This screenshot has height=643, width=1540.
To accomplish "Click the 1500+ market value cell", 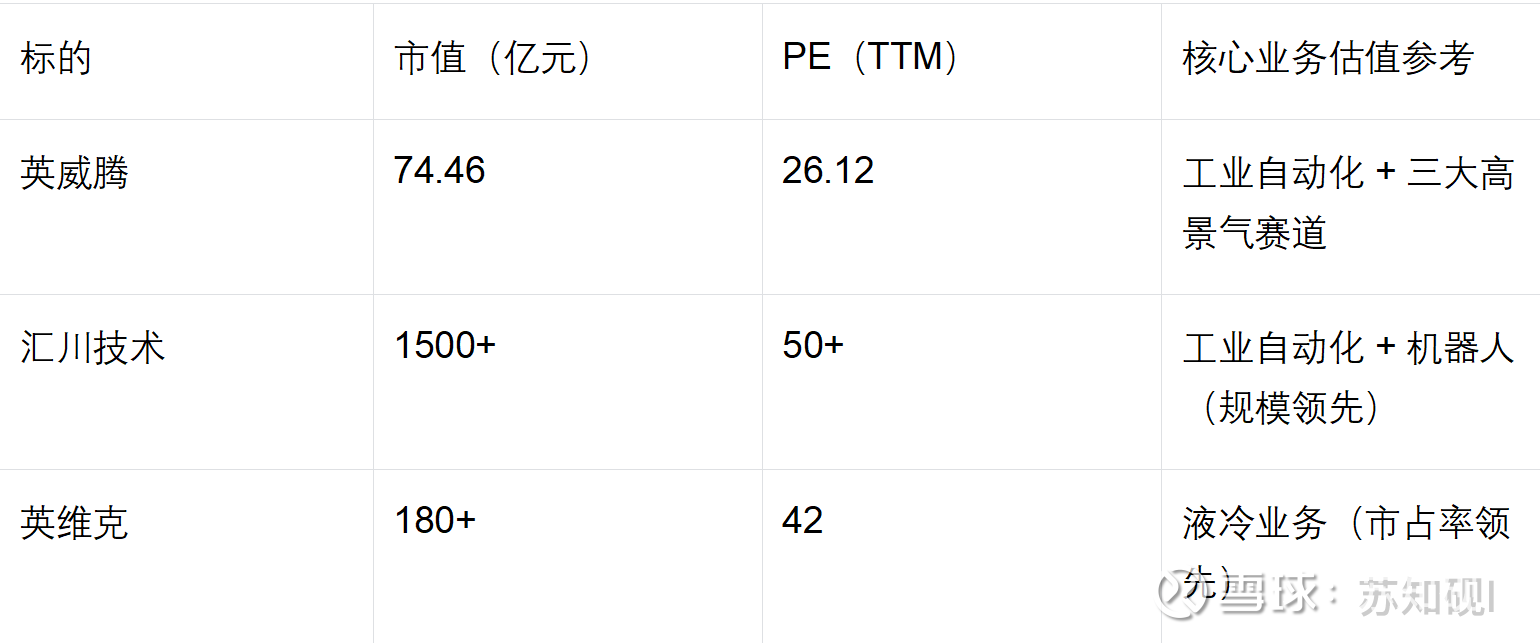I will click(445, 346).
